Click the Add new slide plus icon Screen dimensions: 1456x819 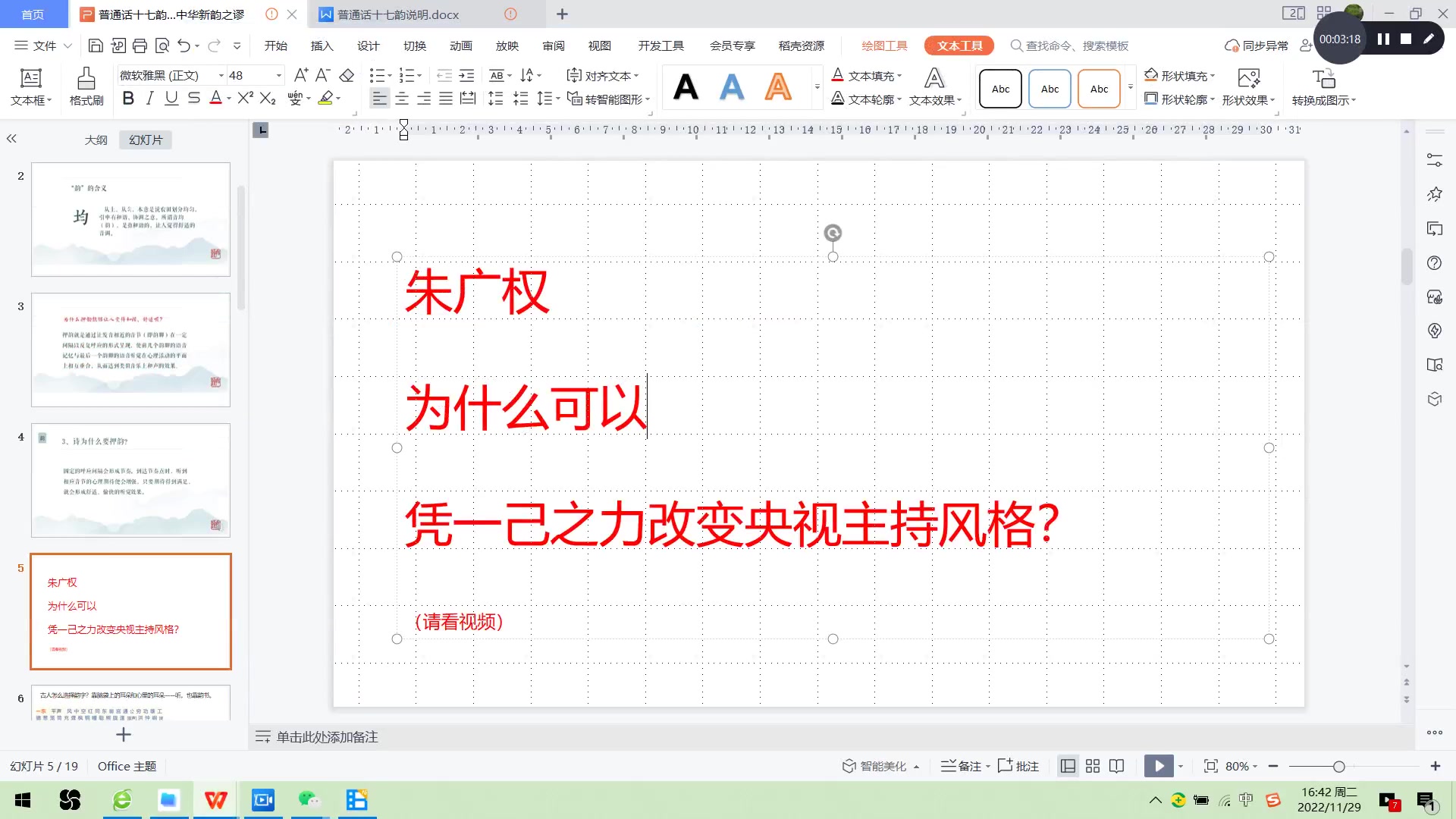124,734
